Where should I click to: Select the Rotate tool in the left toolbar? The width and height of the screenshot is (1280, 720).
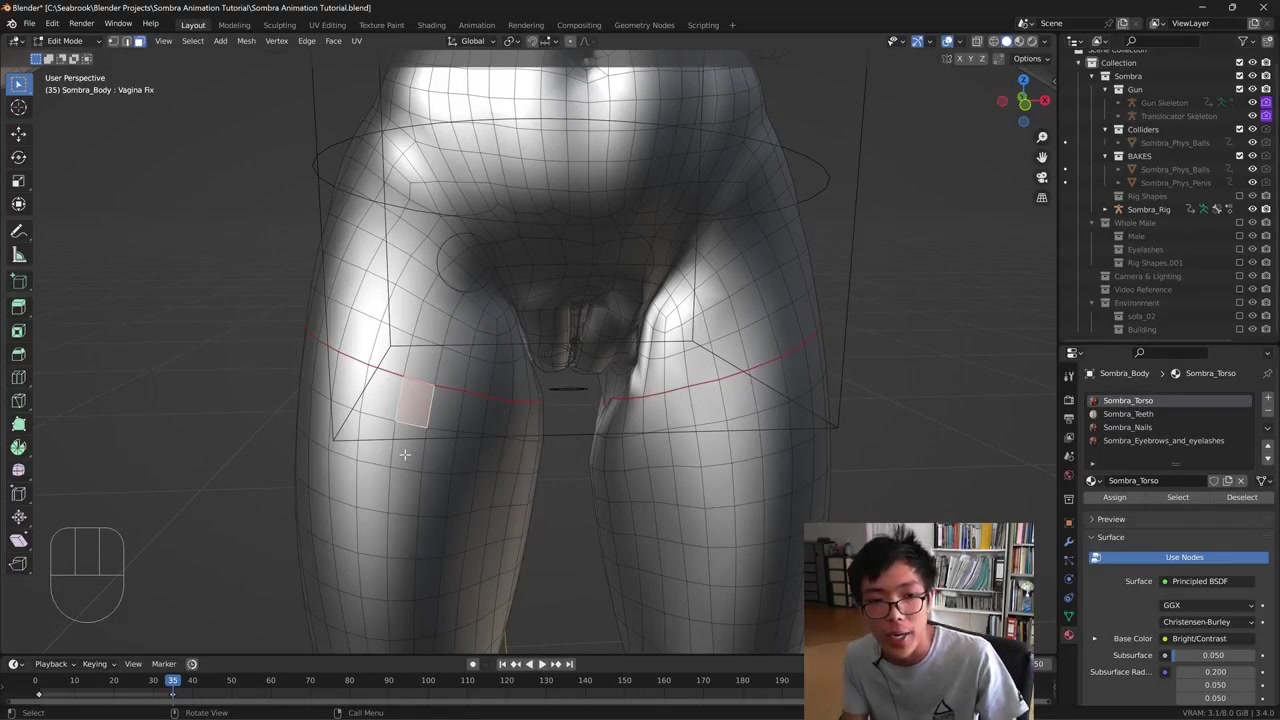pos(18,157)
